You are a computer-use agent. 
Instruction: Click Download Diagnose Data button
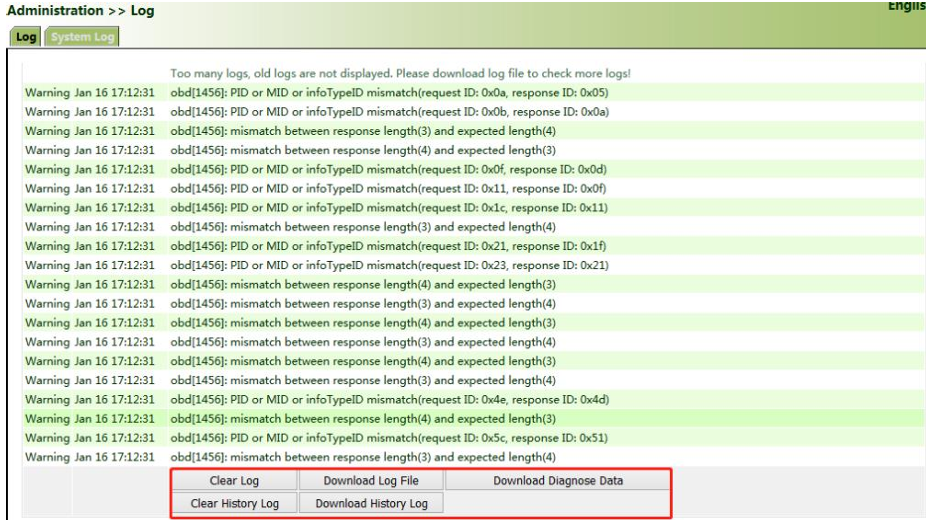[x=558, y=480]
